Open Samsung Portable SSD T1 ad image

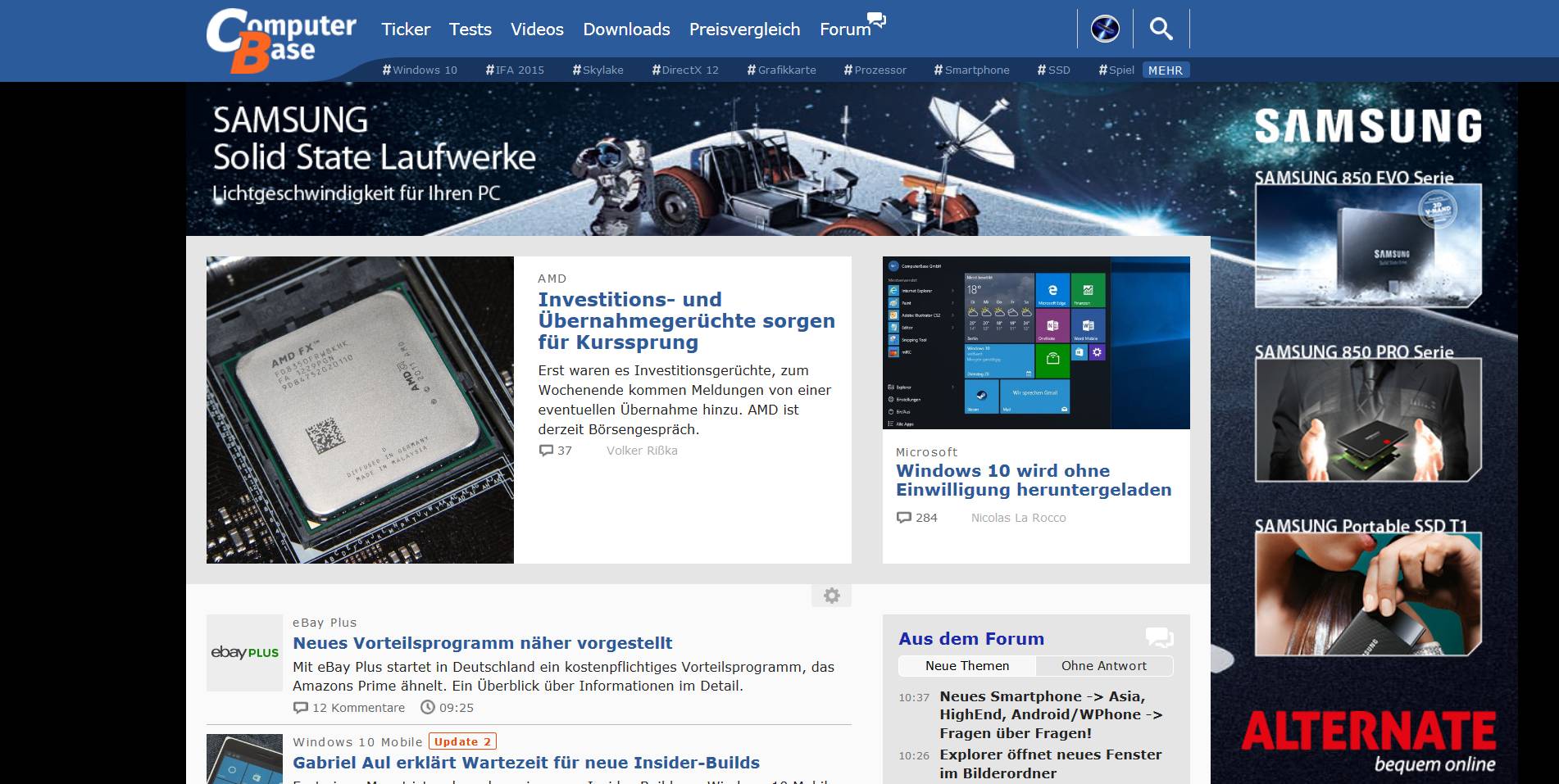[x=1368, y=594]
